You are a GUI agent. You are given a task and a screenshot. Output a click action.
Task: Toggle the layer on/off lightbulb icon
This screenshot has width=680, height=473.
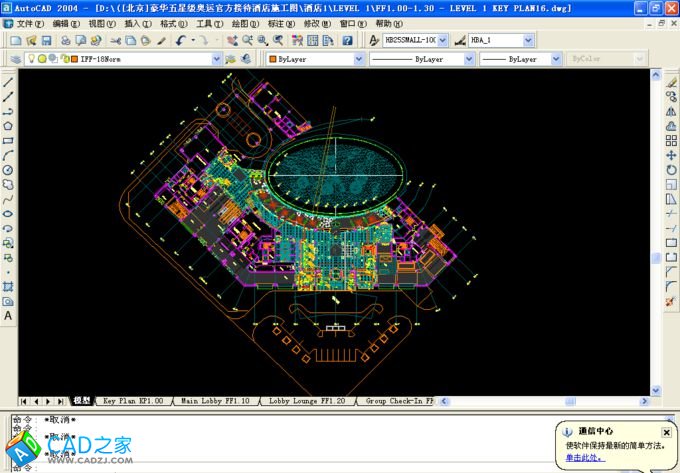point(31,60)
